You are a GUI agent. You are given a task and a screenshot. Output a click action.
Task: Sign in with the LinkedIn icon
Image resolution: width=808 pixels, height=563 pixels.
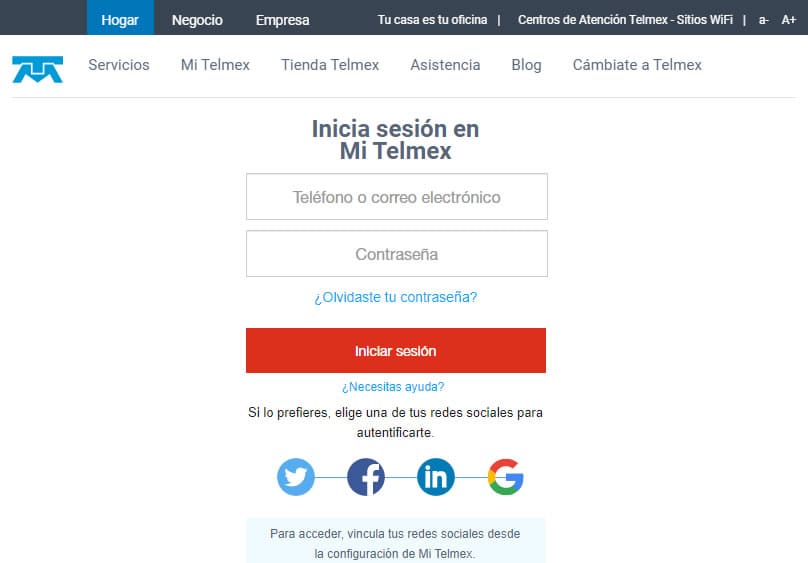(435, 477)
